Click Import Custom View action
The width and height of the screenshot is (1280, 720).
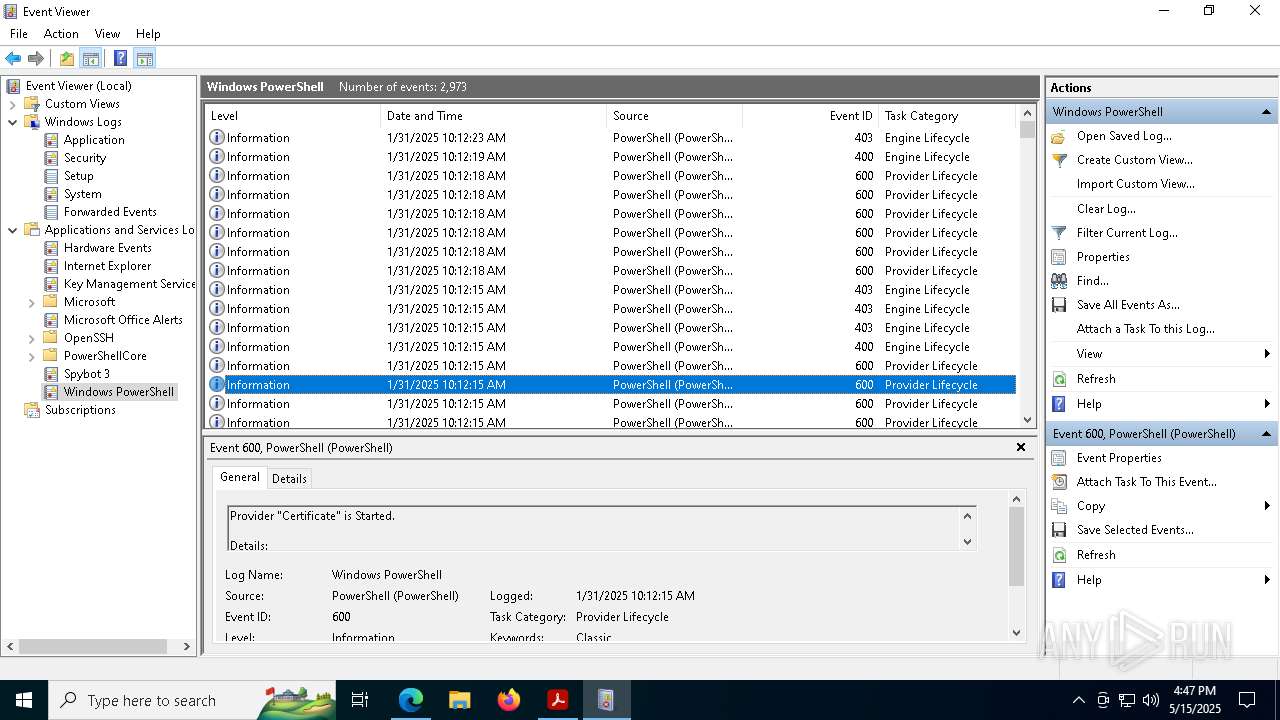(1135, 184)
